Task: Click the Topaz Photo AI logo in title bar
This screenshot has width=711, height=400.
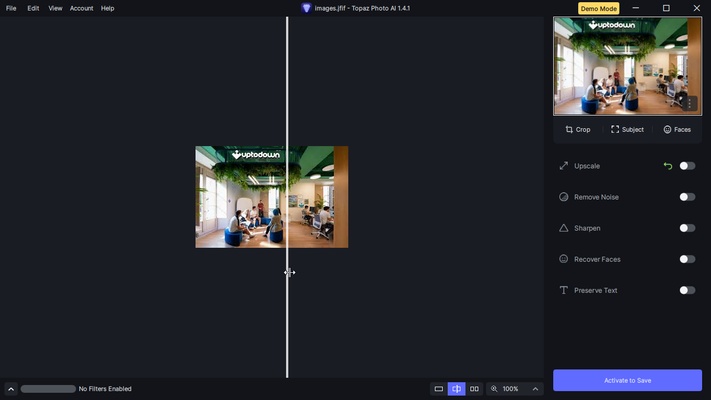Action: (x=307, y=8)
